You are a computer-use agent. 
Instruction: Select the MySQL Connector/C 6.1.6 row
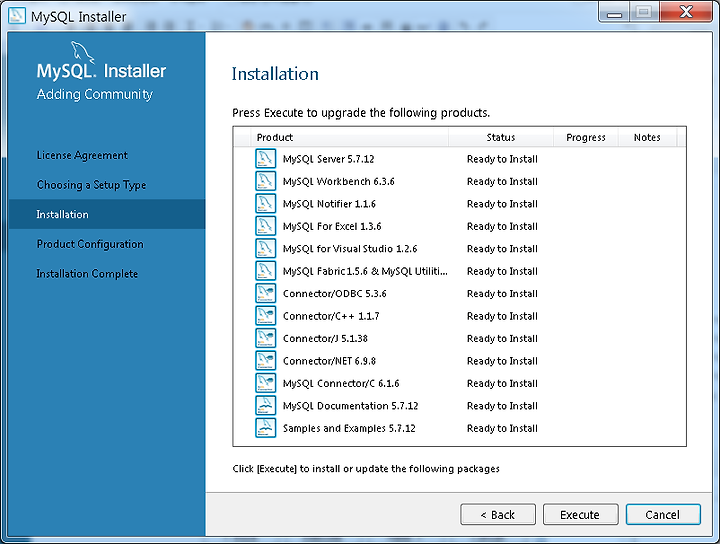[x=459, y=383]
